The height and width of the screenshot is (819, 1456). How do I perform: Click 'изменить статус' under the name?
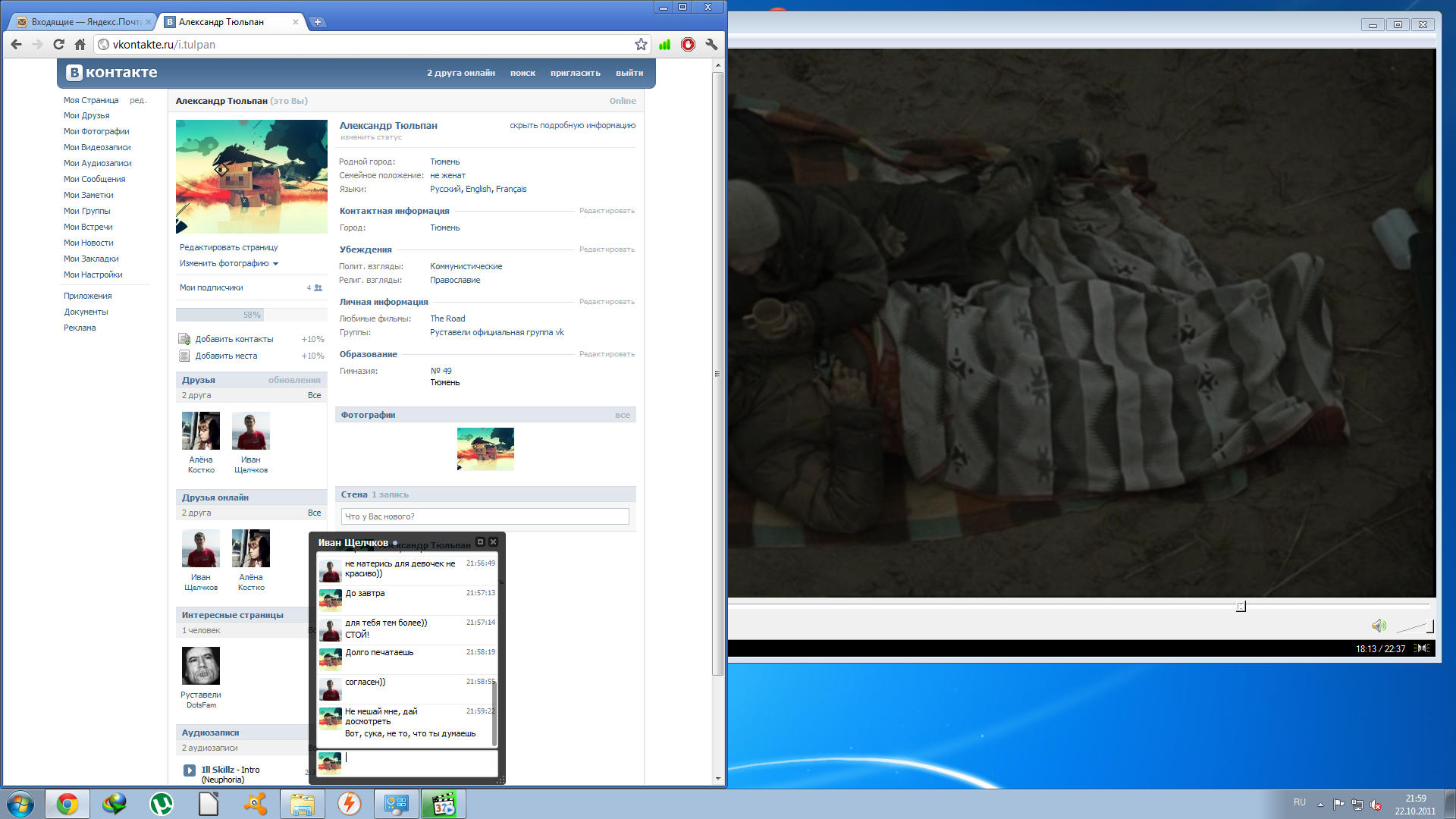pos(371,137)
